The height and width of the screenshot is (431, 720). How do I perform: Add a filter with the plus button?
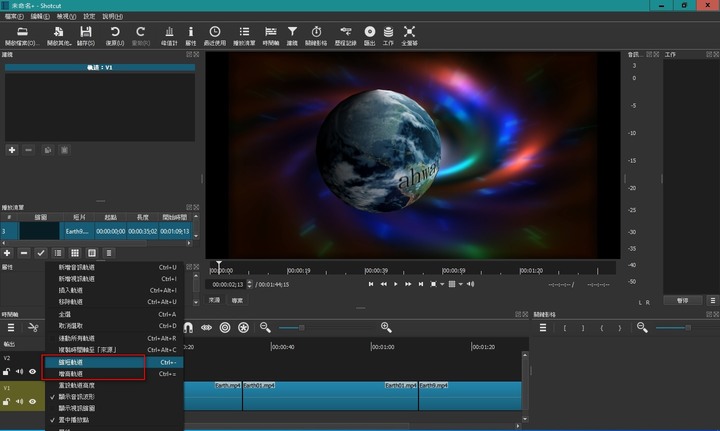[x=12, y=150]
